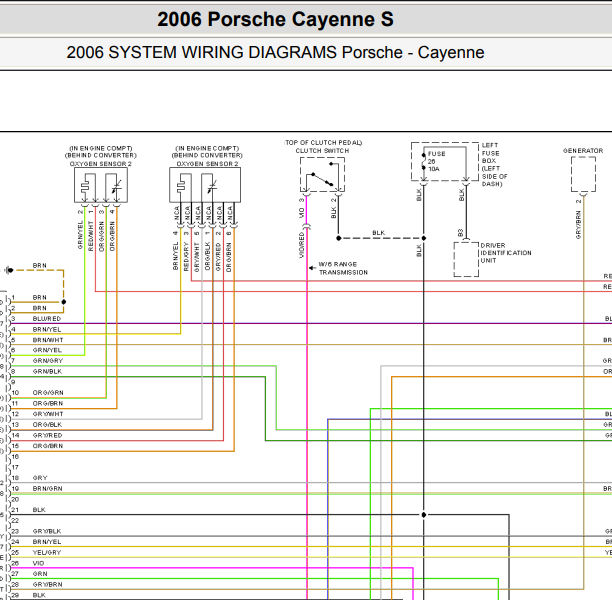Click pin 6 "GRN/YEL" wire label
Screen dimensions: 612x600
point(47,350)
